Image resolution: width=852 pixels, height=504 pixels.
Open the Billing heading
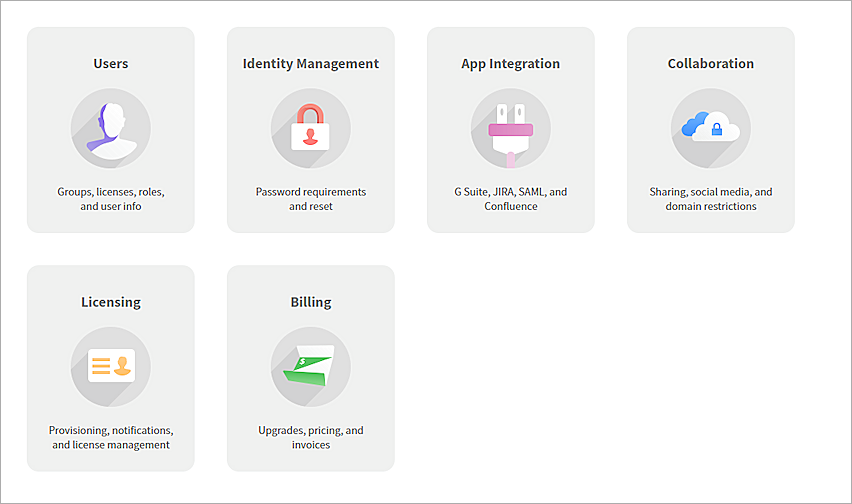(311, 302)
